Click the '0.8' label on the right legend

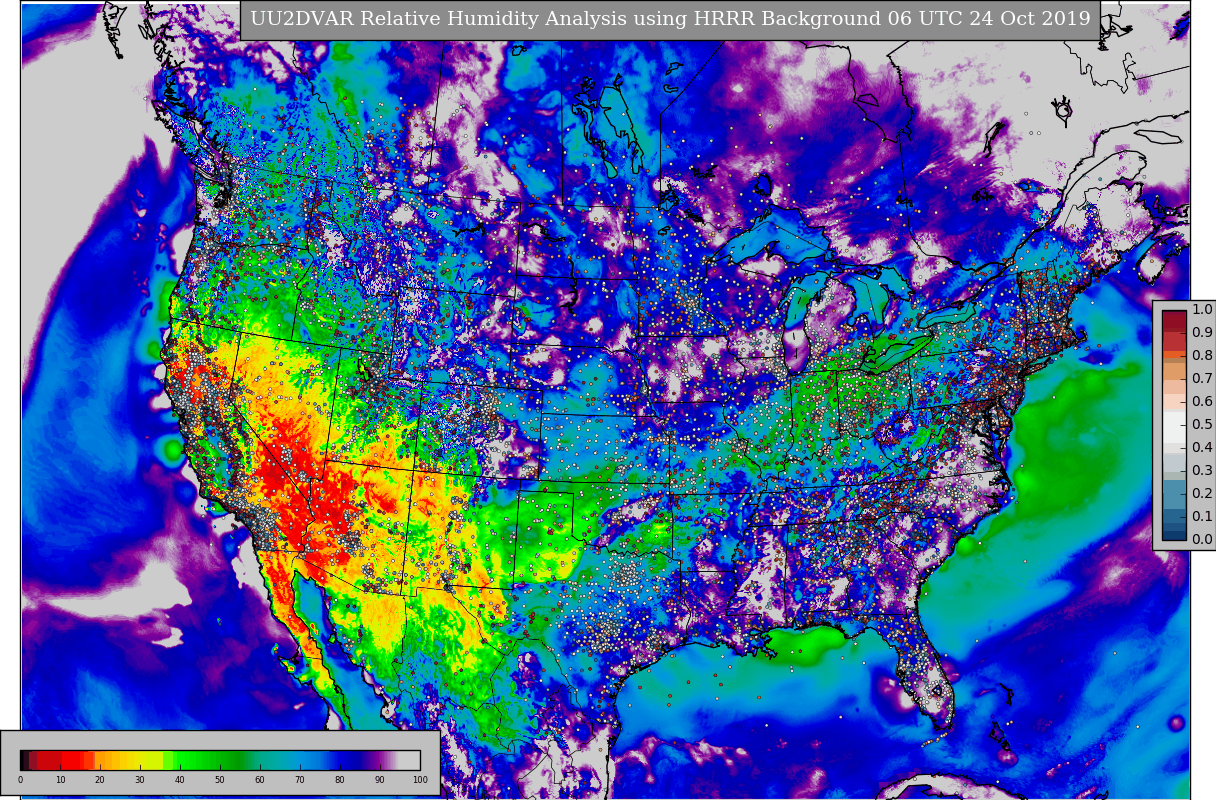(x=1202, y=355)
